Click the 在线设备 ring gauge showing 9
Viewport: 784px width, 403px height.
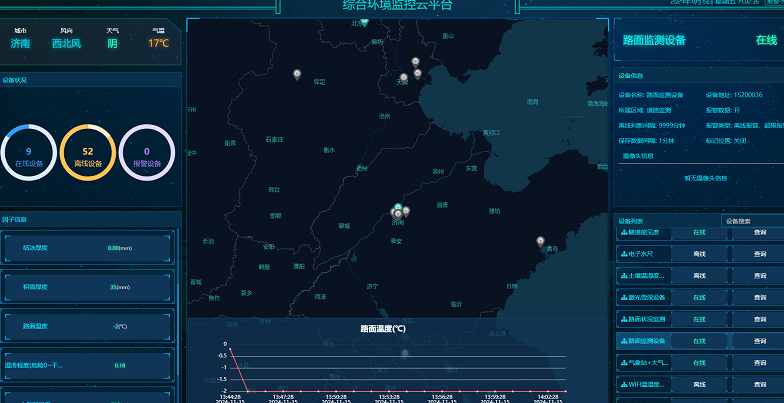point(28,152)
